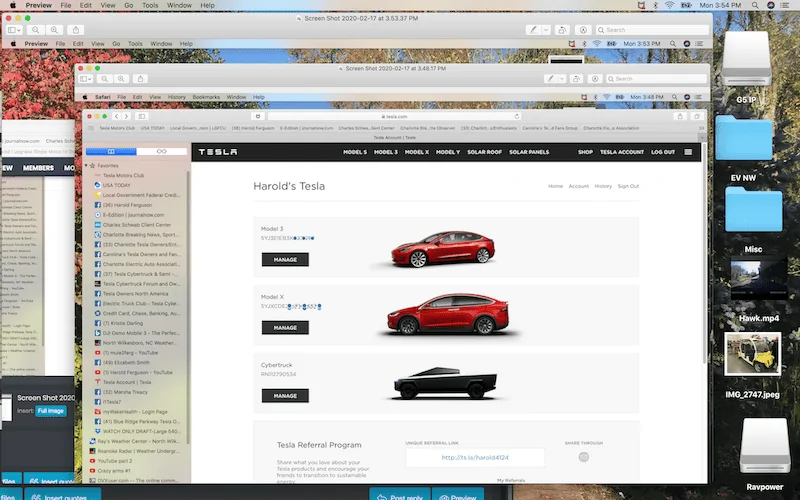Open Spotlight search in top menu bar
This screenshot has width=800, height=500.
(755, 5)
